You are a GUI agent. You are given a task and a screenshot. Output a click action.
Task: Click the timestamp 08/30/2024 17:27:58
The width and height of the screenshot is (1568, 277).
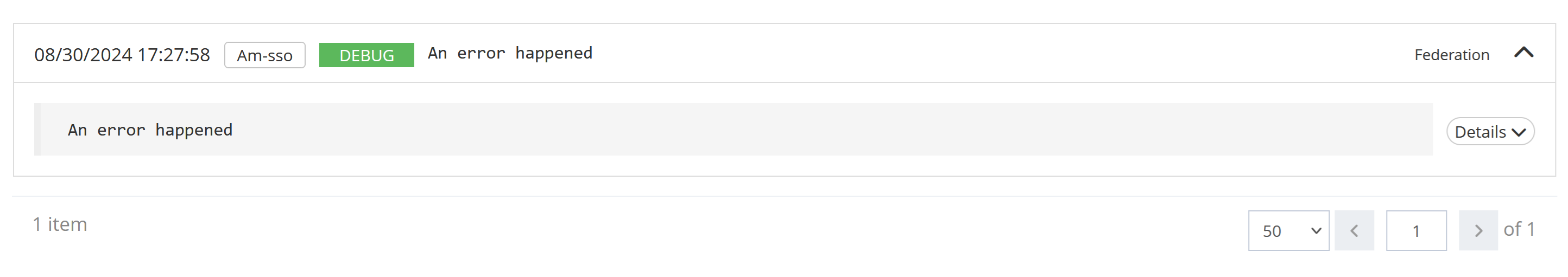tap(122, 55)
